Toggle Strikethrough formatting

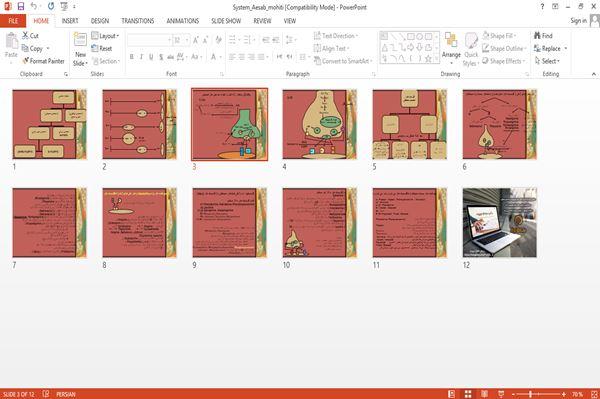[170, 57]
